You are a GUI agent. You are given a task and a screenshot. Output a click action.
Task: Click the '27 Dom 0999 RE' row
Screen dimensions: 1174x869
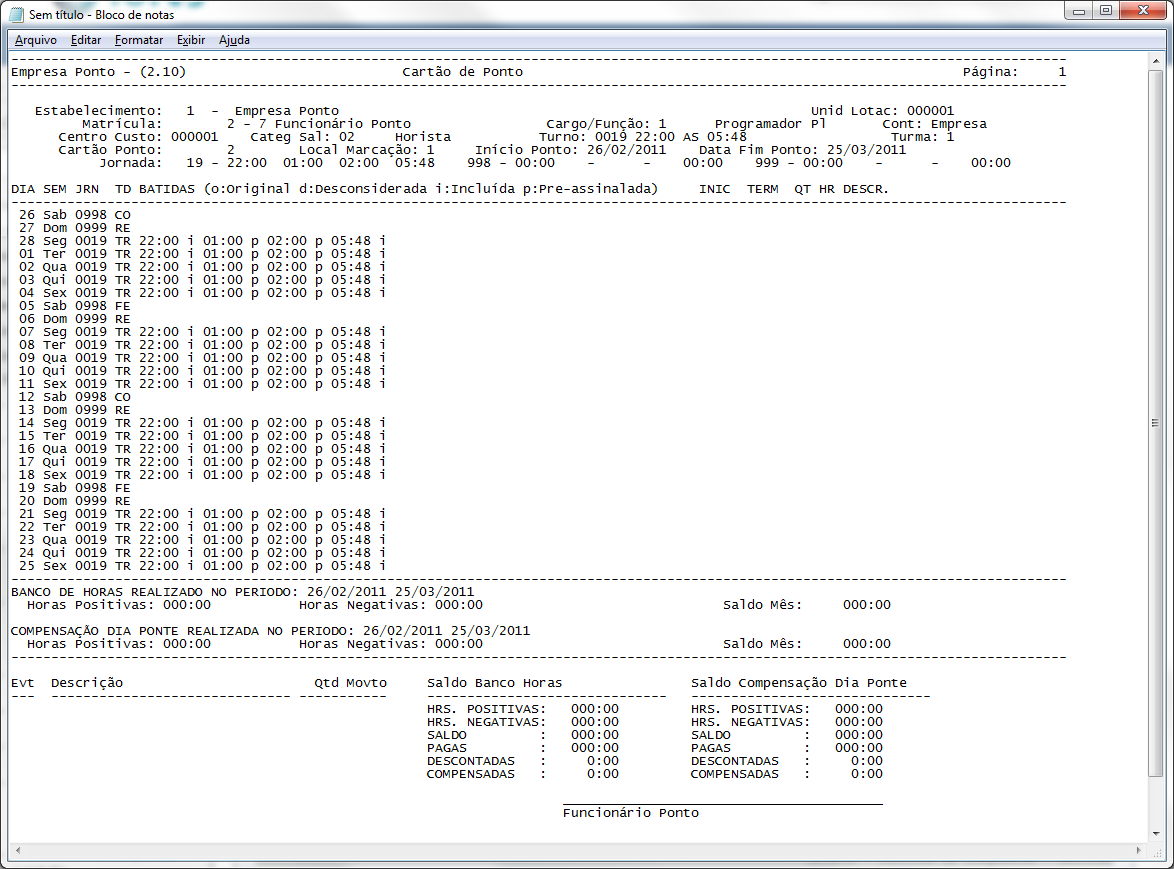(75, 228)
